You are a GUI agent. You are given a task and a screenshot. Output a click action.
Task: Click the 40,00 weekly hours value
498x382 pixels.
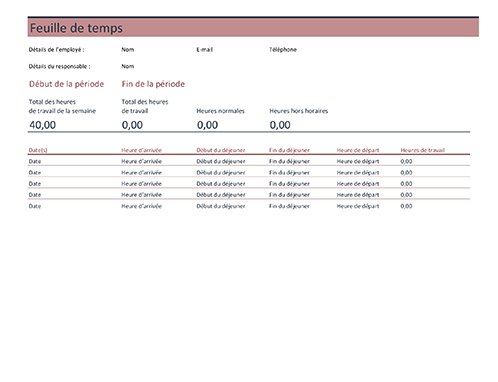[x=43, y=125]
